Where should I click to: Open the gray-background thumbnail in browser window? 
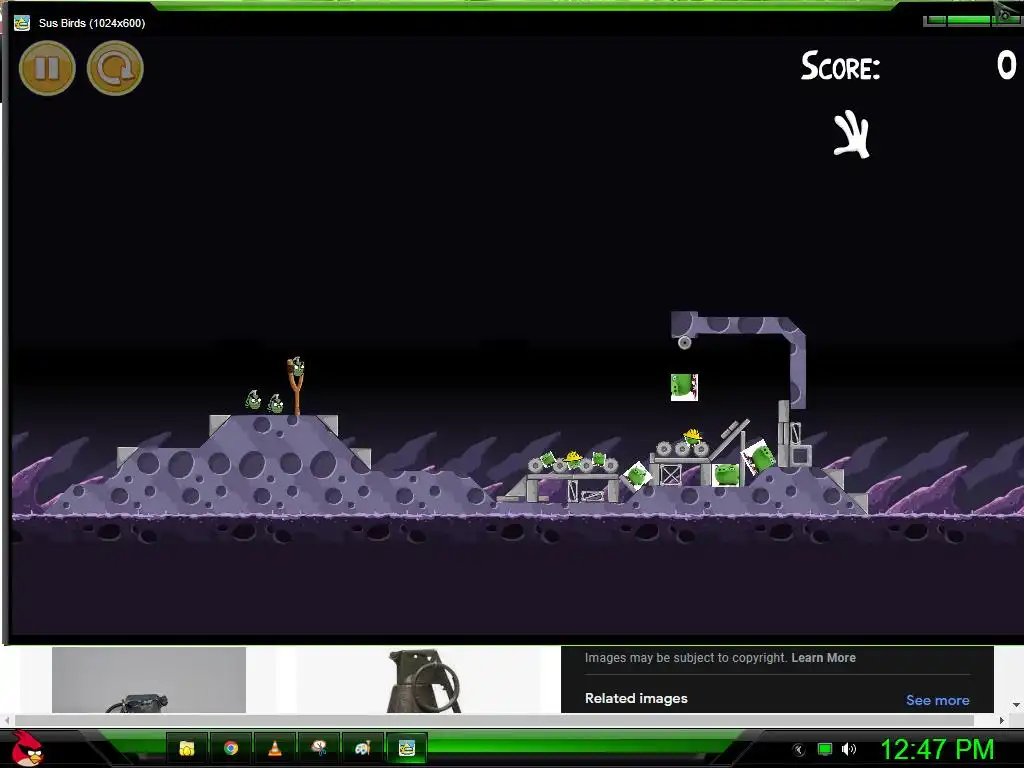point(149,680)
